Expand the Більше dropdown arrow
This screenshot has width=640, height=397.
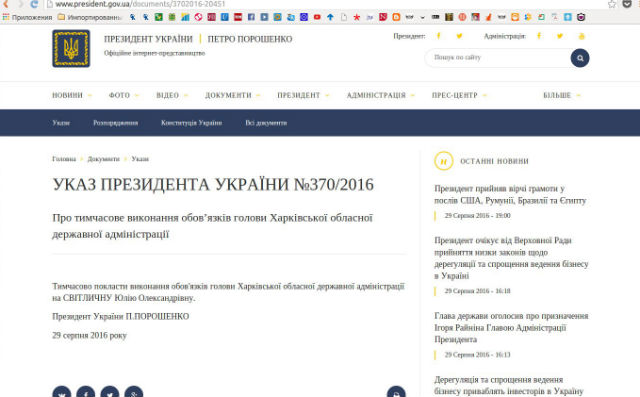(578, 95)
